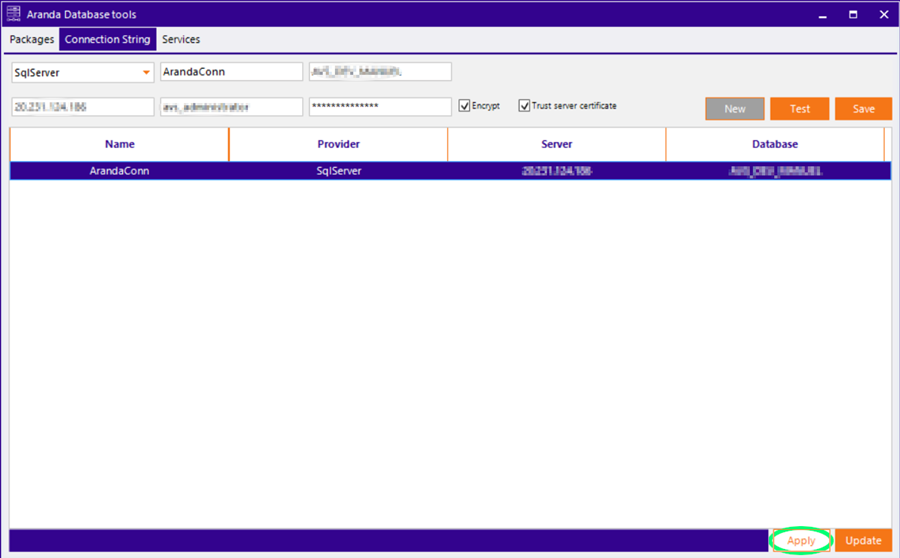900x558 pixels.
Task: Click the Server column header
Action: (557, 144)
